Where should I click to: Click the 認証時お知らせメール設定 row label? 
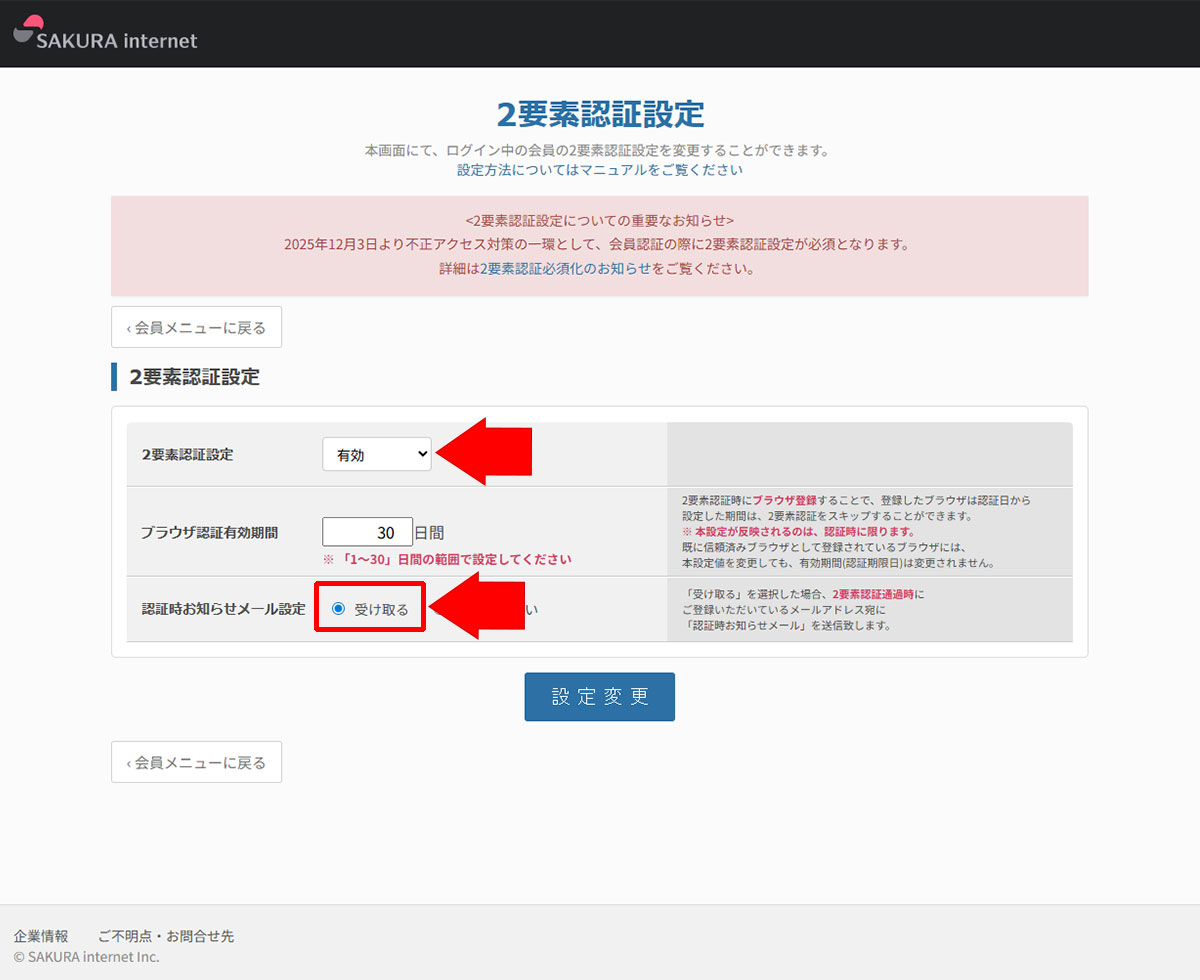(x=223, y=608)
